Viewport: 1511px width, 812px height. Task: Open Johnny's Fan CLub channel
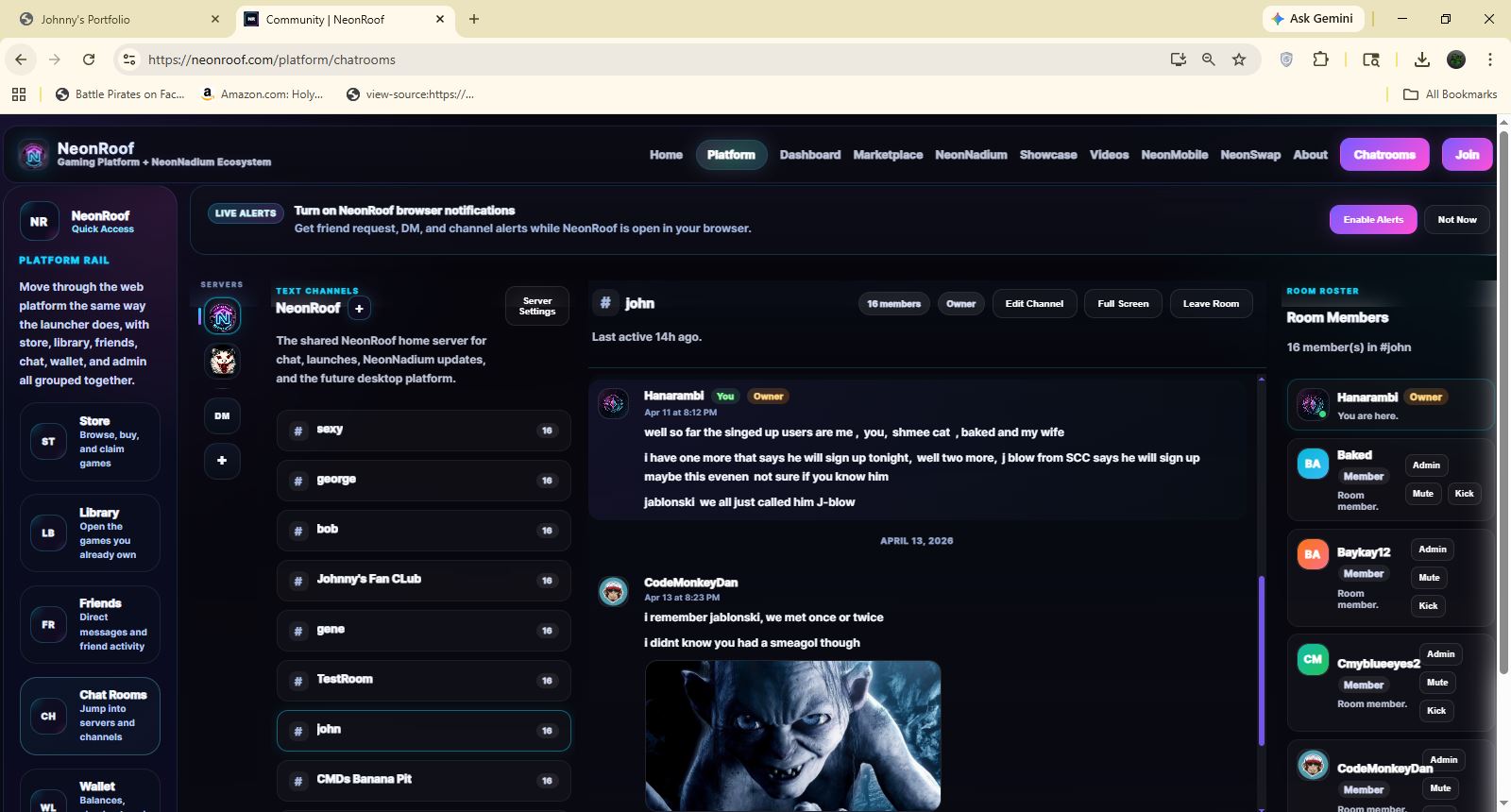pos(424,581)
